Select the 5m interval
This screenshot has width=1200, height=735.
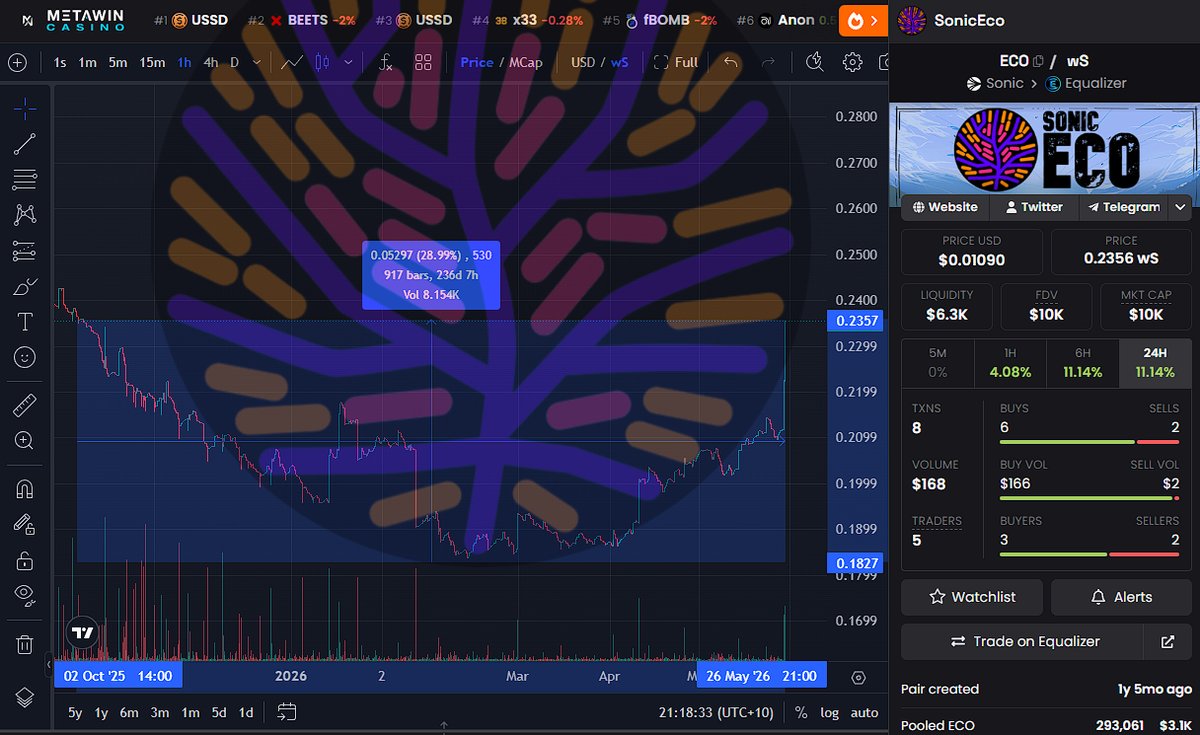(118, 62)
